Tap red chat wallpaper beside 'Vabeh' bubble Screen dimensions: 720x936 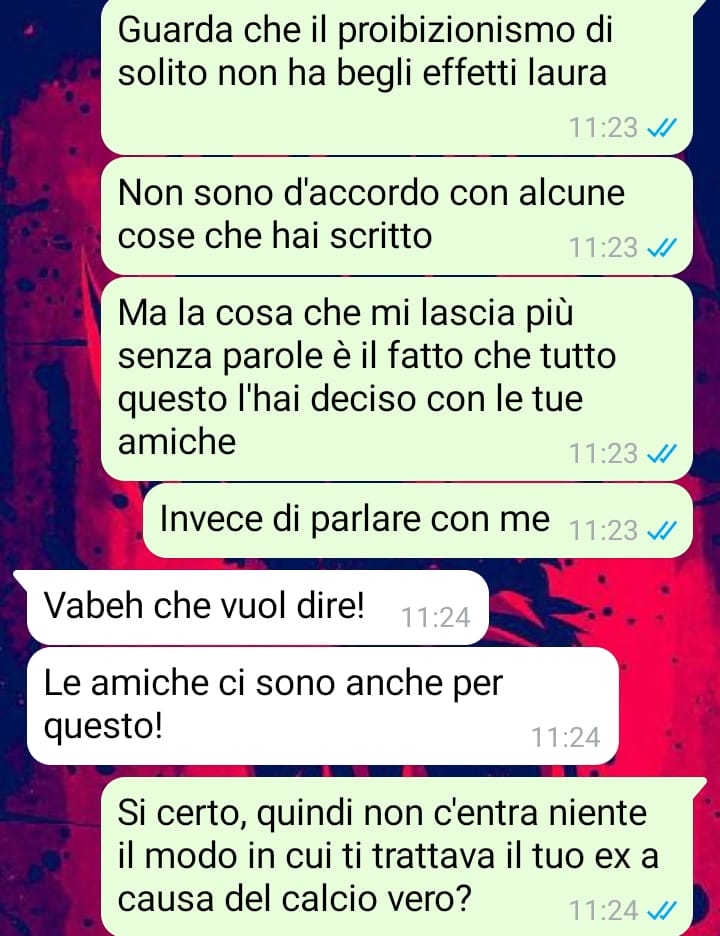pyautogui.click(x=597, y=607)
